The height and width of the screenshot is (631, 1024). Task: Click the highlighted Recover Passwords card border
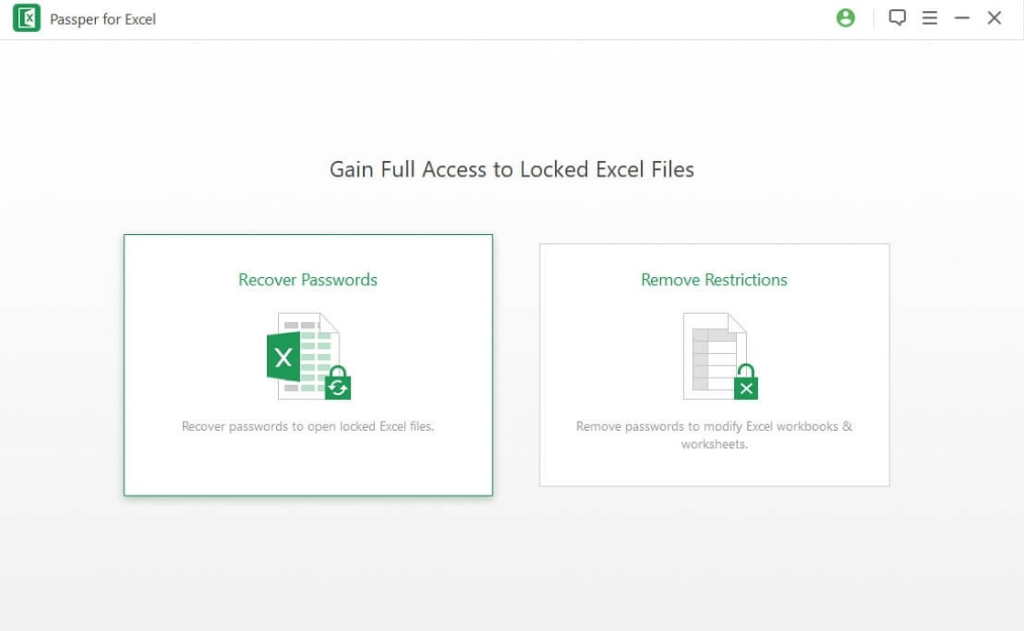[307, 237]
